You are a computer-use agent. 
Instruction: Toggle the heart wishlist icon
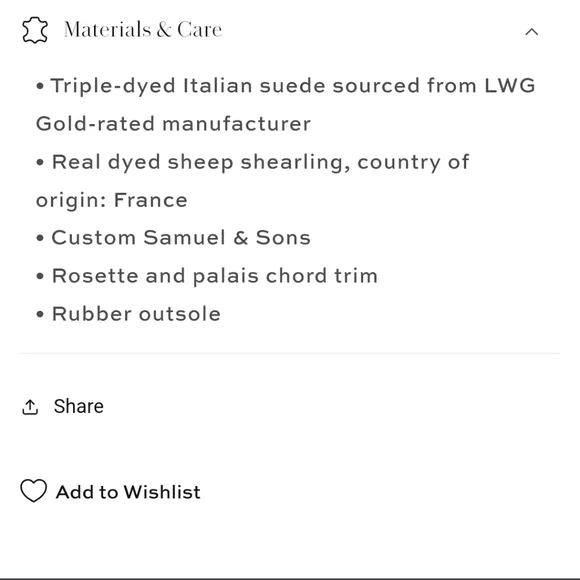[33, 490]
